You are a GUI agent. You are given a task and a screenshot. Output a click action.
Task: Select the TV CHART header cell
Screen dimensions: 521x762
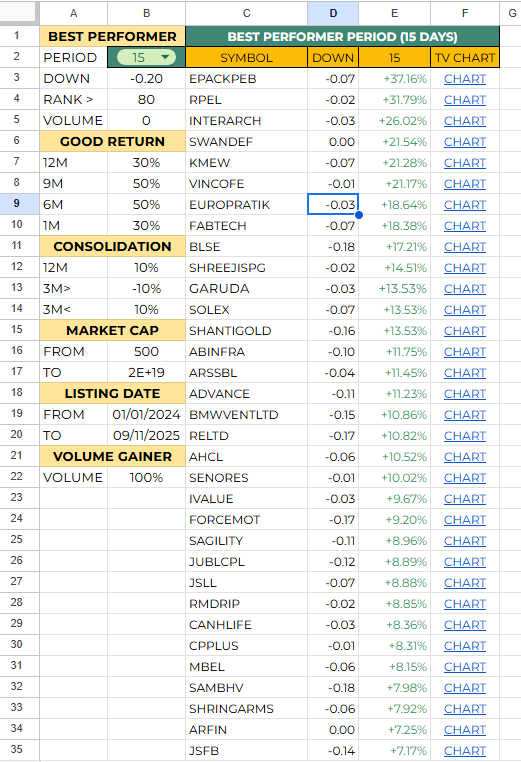point(465,57)
